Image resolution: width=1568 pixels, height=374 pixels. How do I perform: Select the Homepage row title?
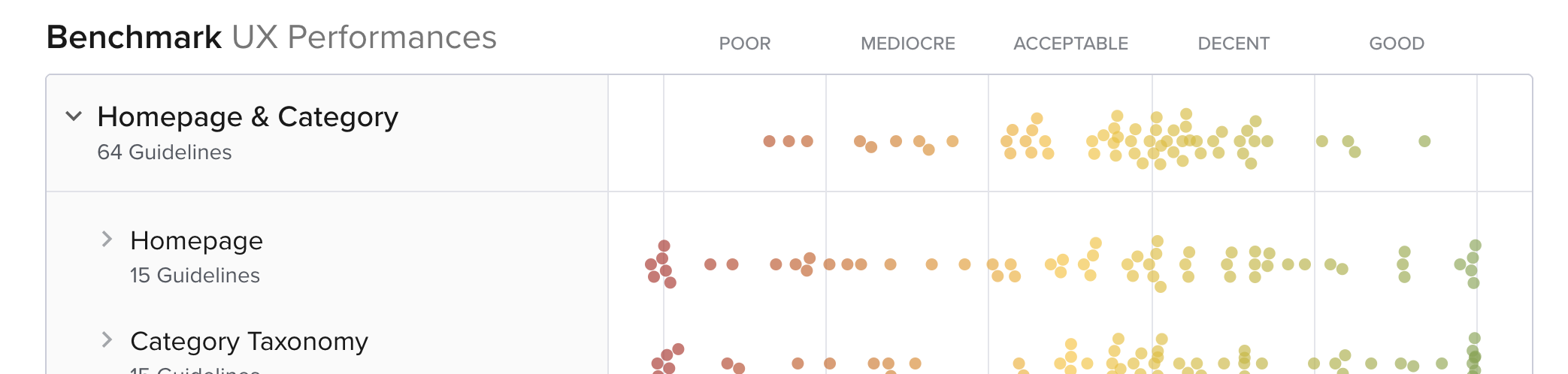196,241
